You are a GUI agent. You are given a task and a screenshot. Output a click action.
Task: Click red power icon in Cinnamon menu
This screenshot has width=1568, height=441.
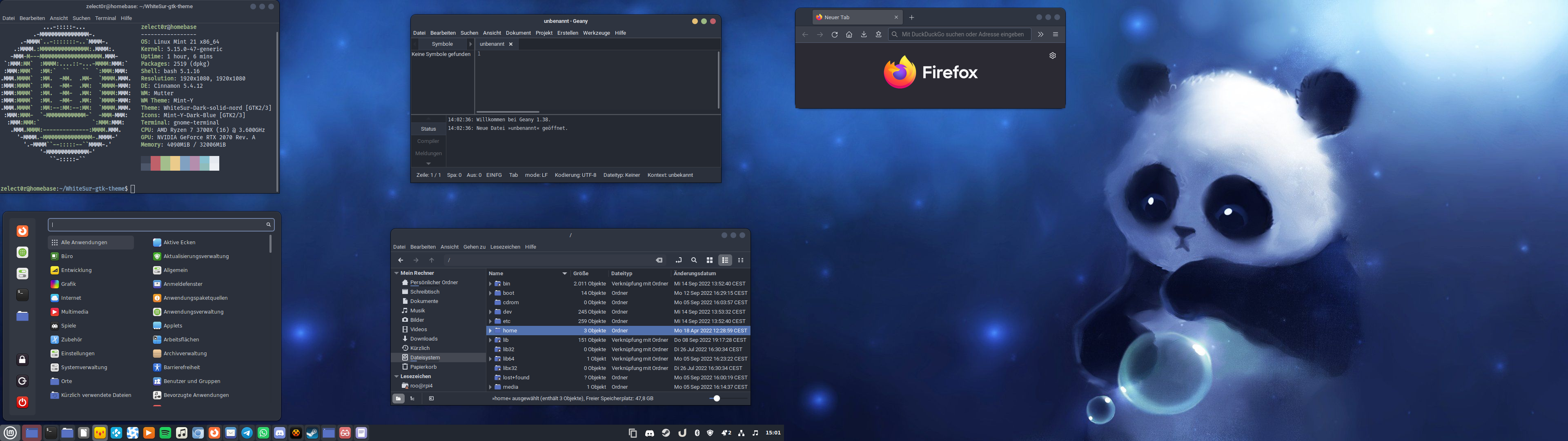pyautogui.click(x=22, y=402)
